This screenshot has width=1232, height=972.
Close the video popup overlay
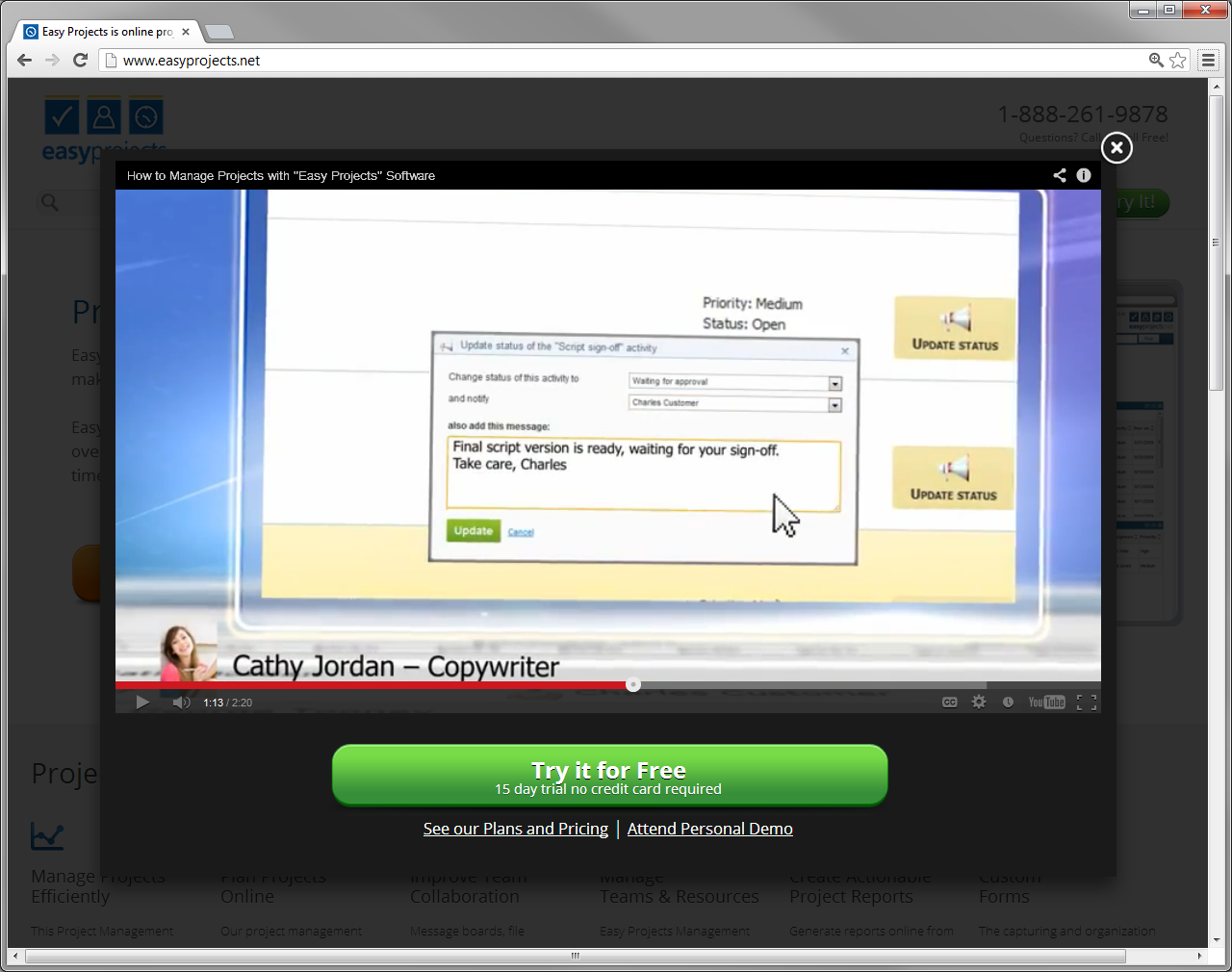coord(1116,147)
